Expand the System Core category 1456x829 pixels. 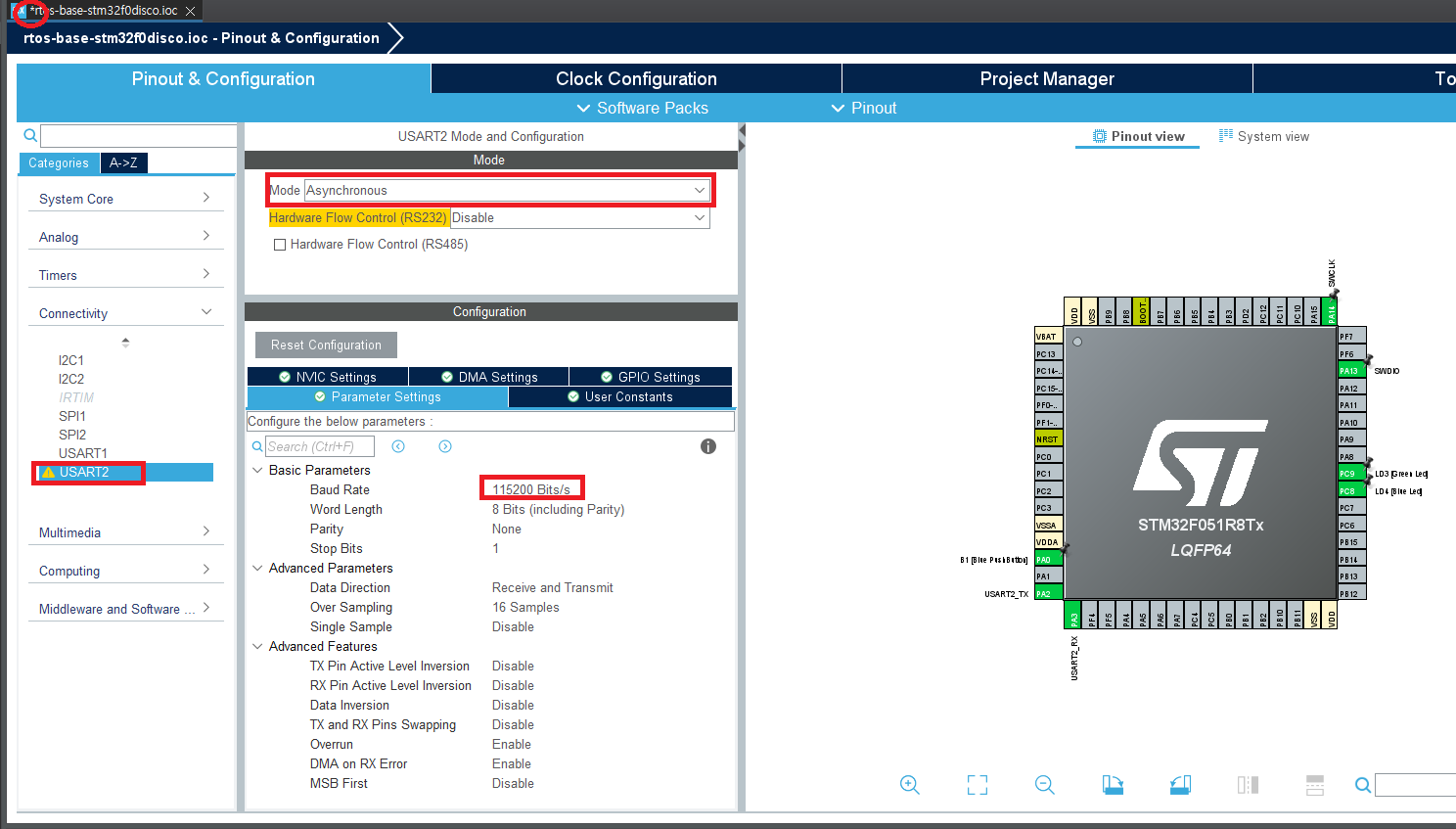coord(125,199)
